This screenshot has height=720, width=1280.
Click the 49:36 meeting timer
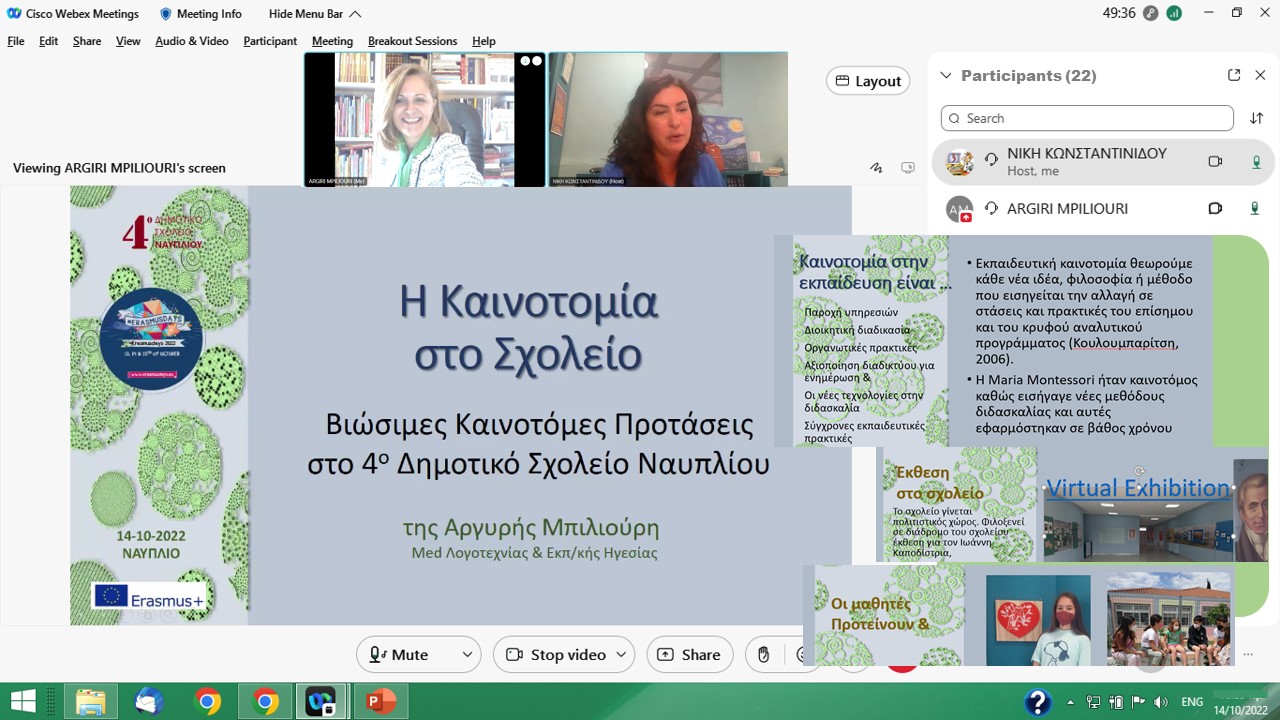click(x=1119, y=14)
